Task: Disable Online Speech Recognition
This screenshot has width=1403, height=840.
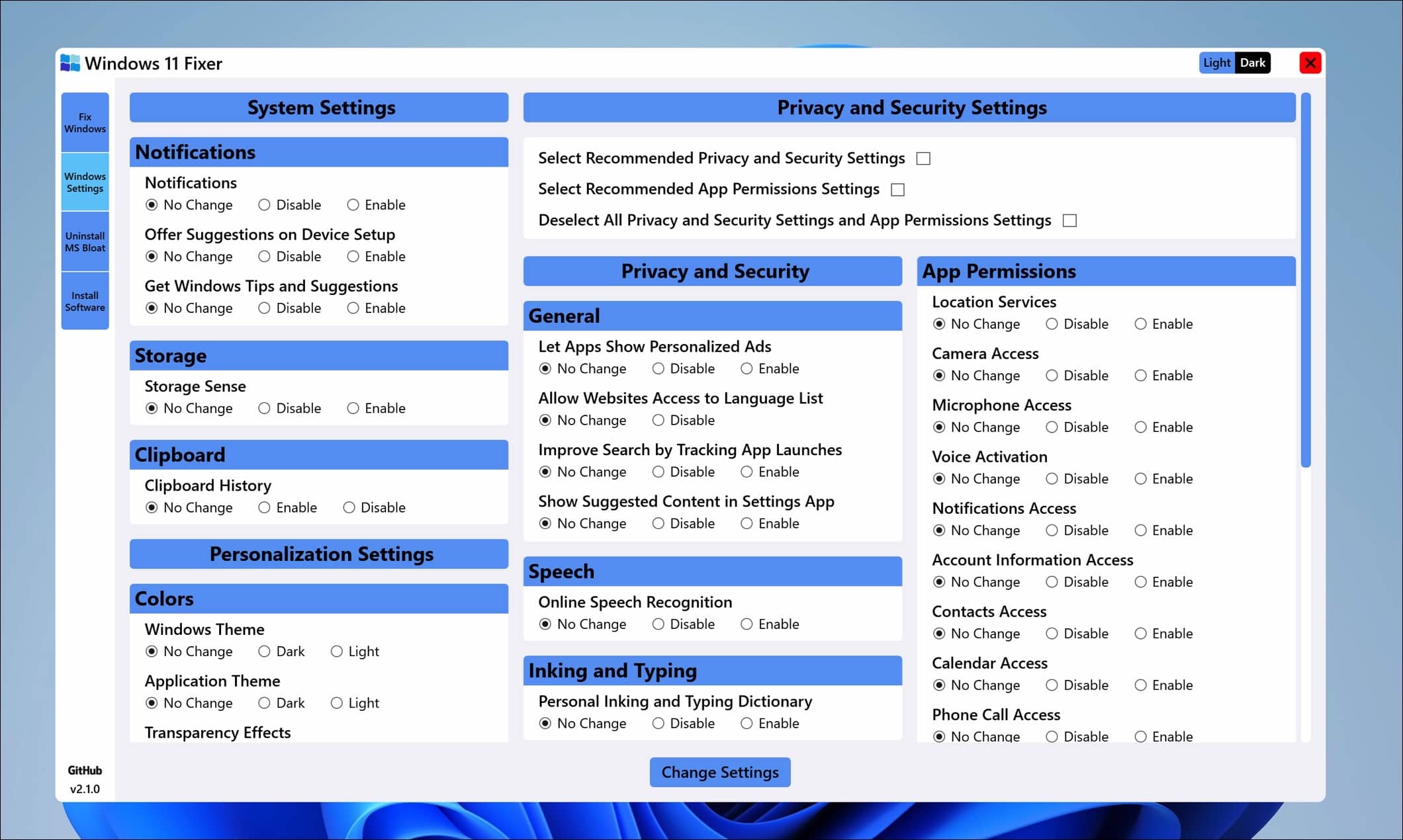Action: point(658,624)
